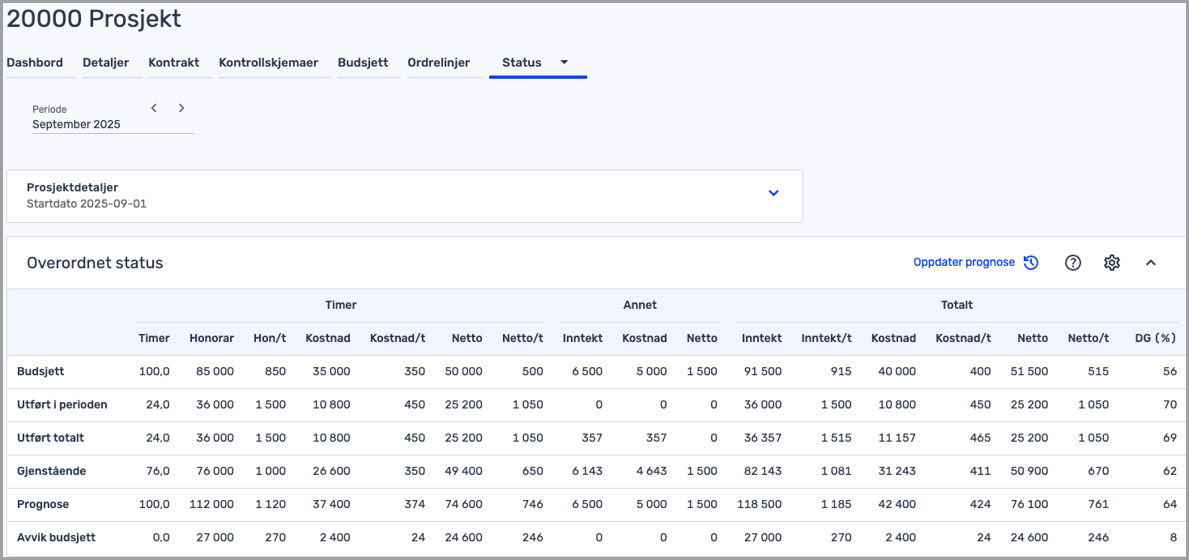Viewport: 1189px width, 560px height.
Task: Switch to the Ordrelinjer tab
Action: tap(438, 62)
